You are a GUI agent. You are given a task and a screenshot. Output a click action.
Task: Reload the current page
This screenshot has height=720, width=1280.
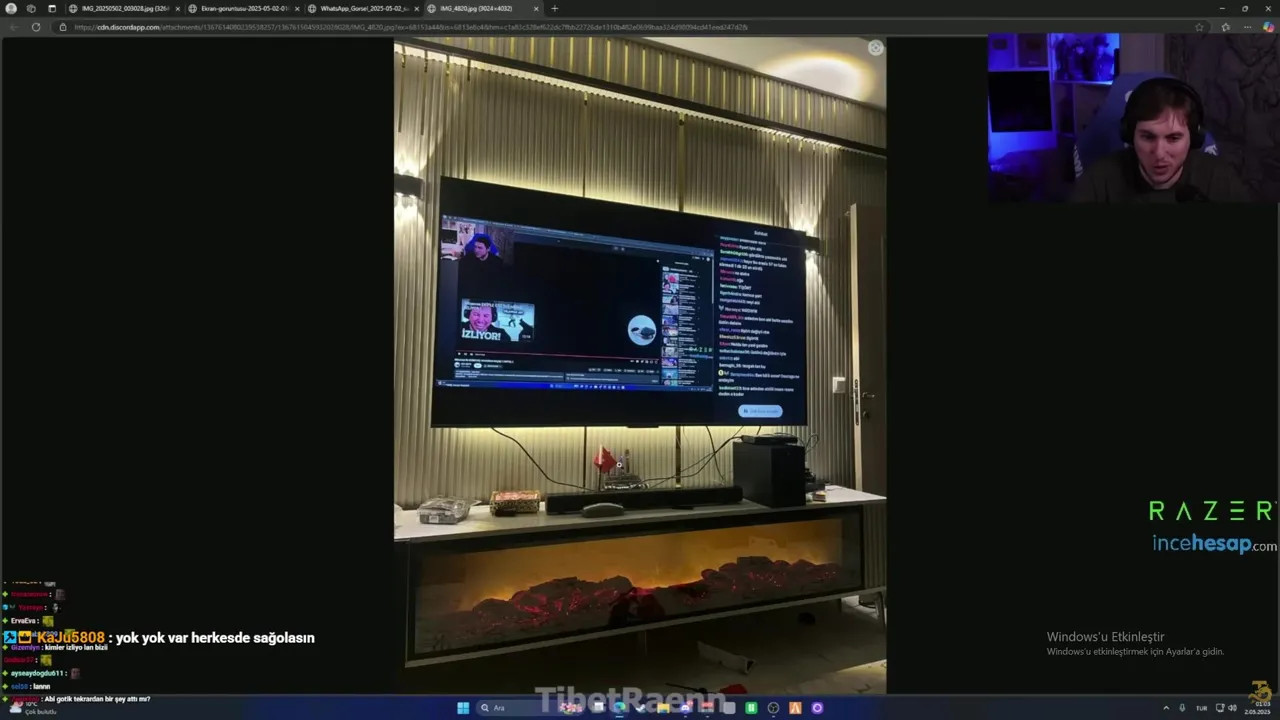click(x=36, y=27)
